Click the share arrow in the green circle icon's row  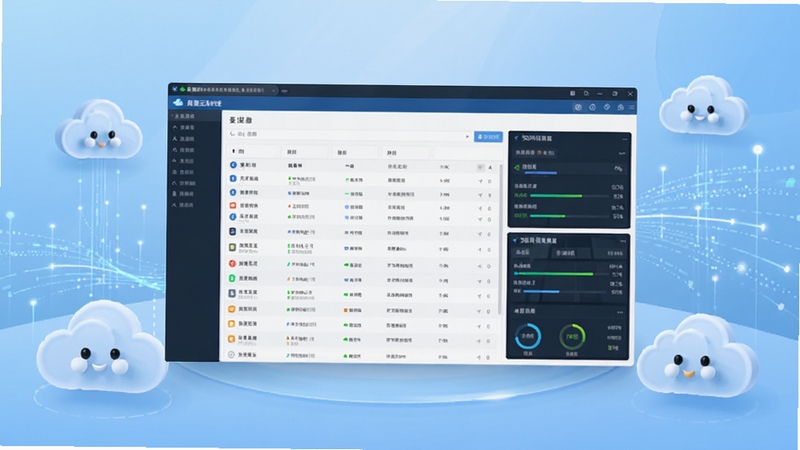tap(479, 281)
